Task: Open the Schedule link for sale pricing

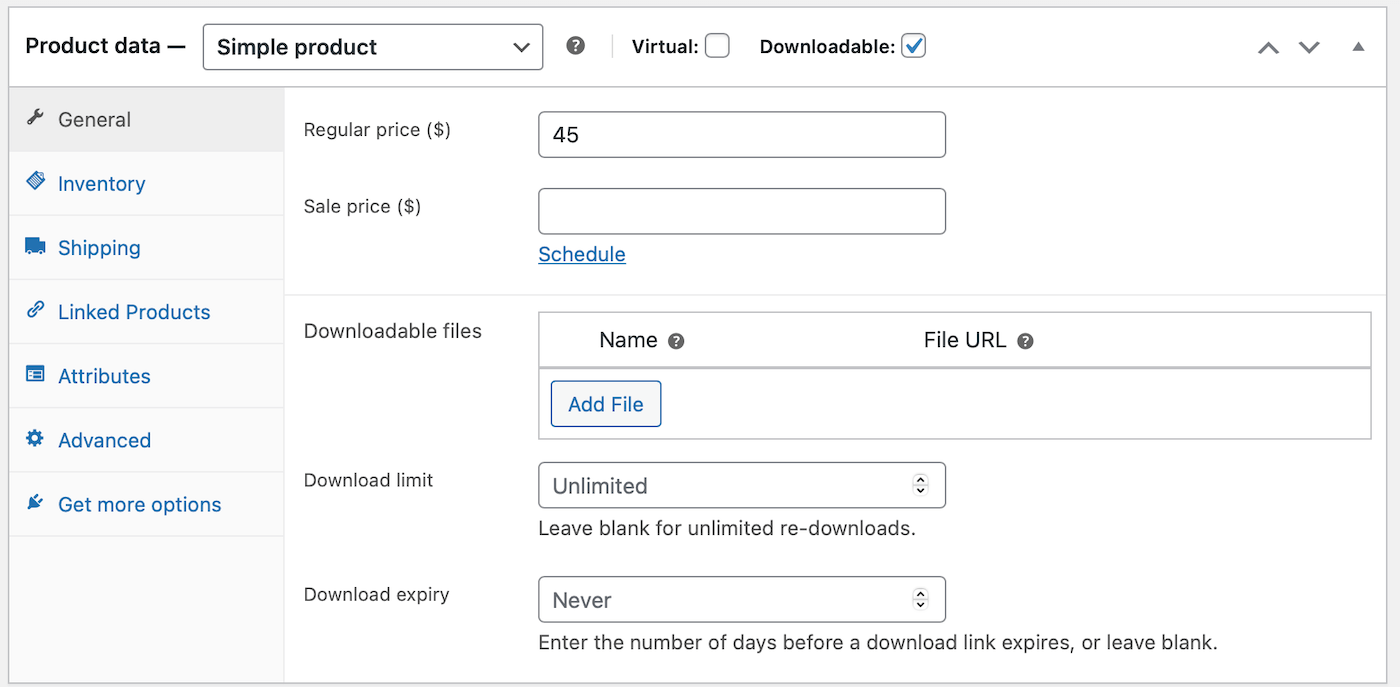Action: 582,254
